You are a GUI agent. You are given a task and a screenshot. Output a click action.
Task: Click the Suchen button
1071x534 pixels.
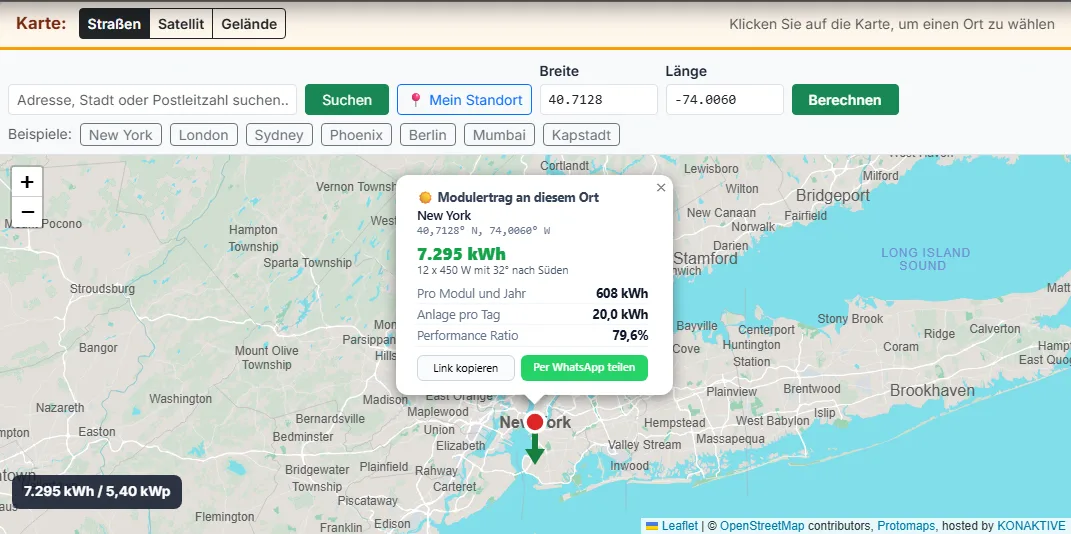tap(347, 100)
